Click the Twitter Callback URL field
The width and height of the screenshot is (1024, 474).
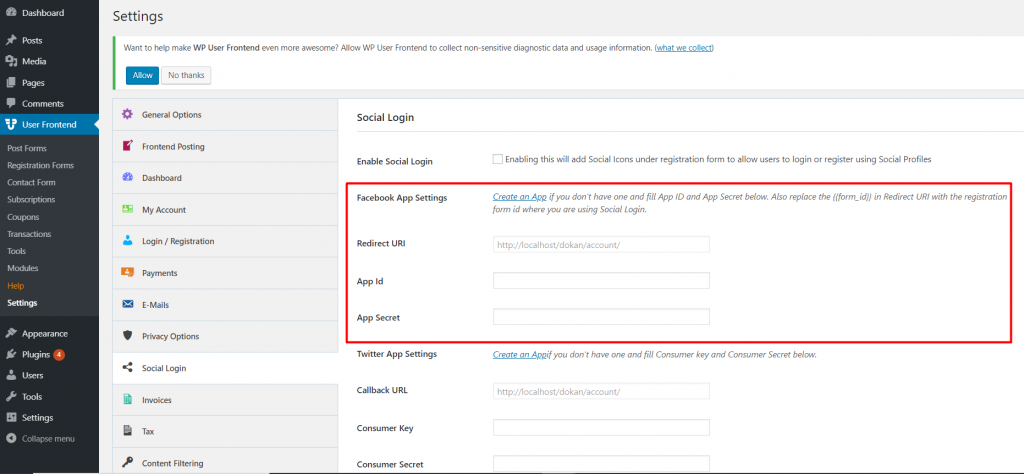[601, 391]
